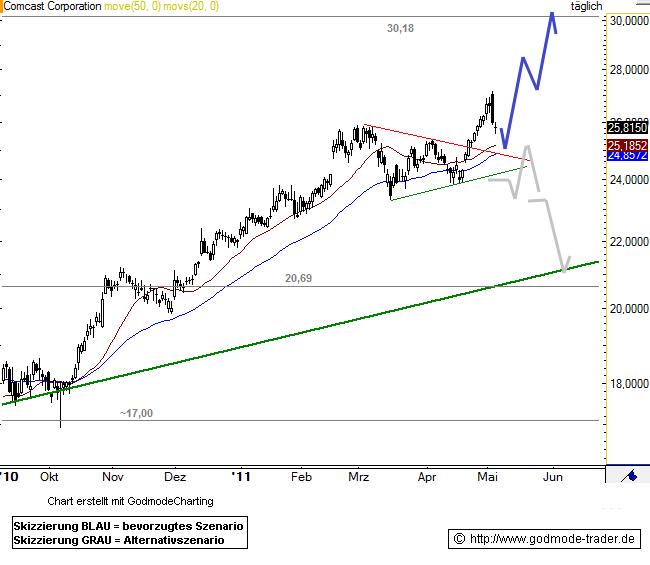
Task: Open the godmode-trader.de website link
Action: point(543,539)
